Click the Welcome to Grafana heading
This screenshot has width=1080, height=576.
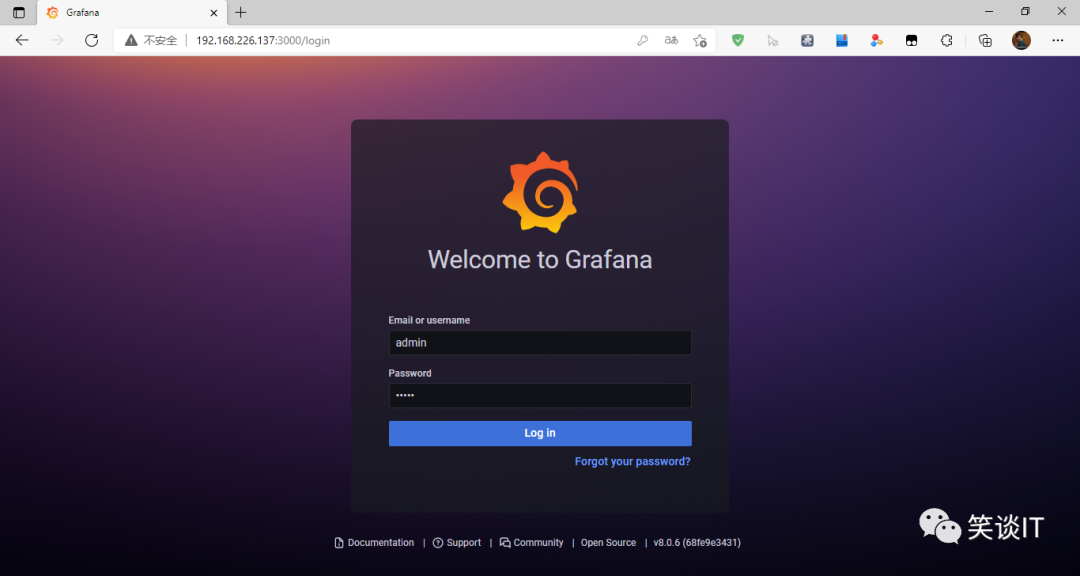click(540, 260)
